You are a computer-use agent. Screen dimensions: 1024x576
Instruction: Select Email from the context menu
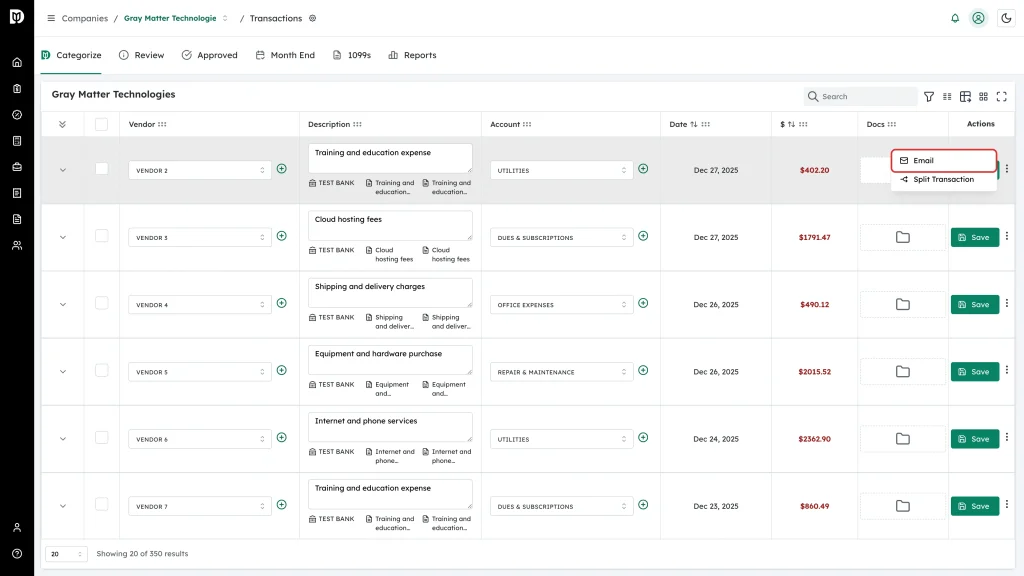(944, 161)
